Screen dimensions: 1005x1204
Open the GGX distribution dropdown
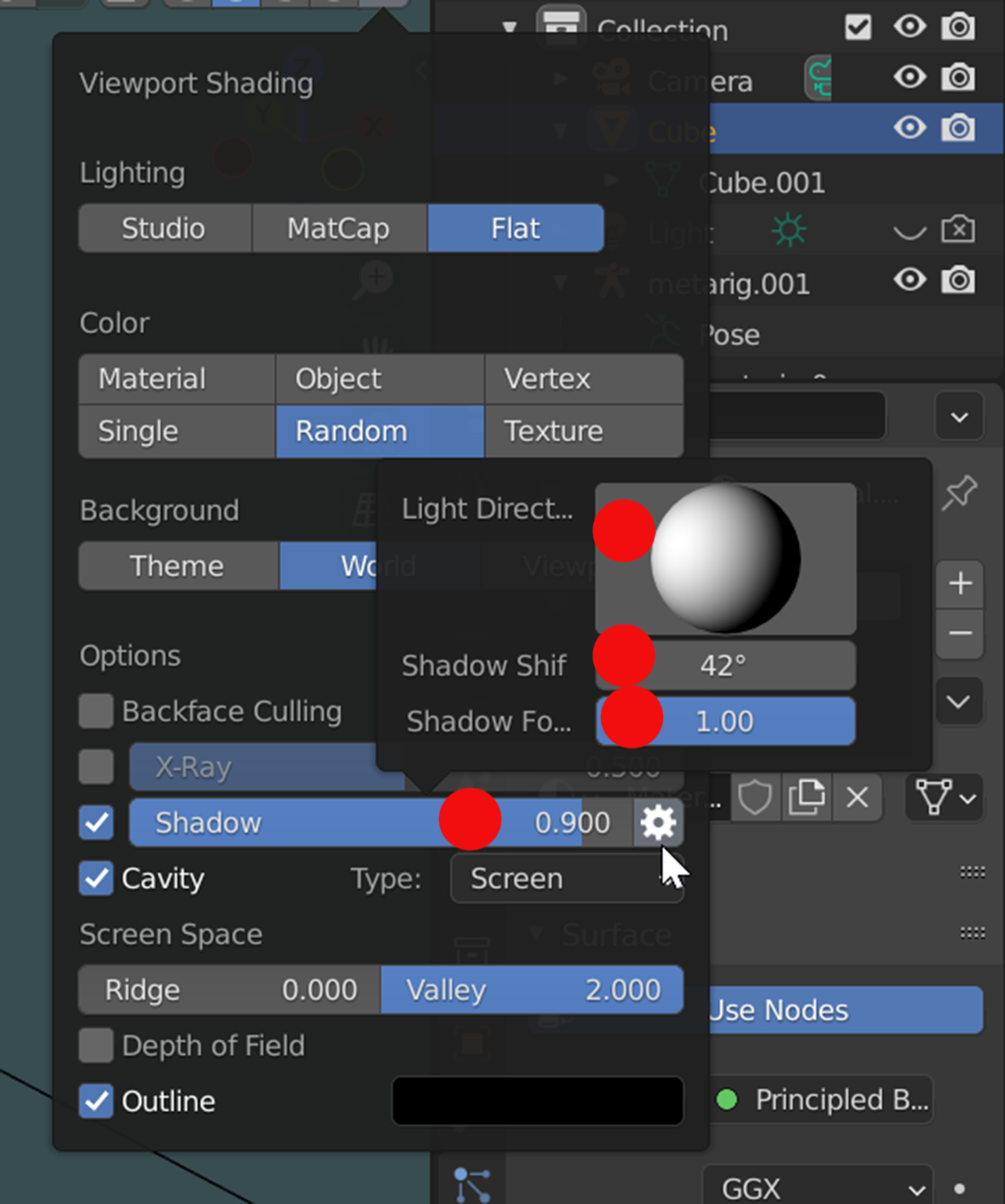[818, 1188]
